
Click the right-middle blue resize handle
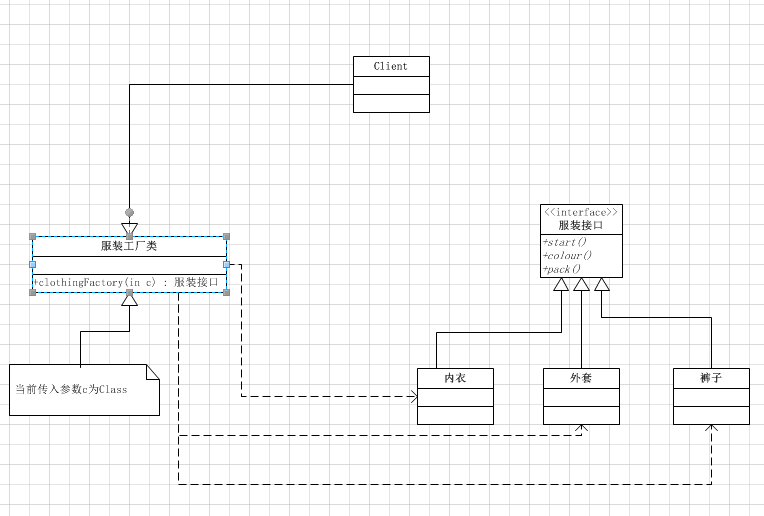(227, 265)
